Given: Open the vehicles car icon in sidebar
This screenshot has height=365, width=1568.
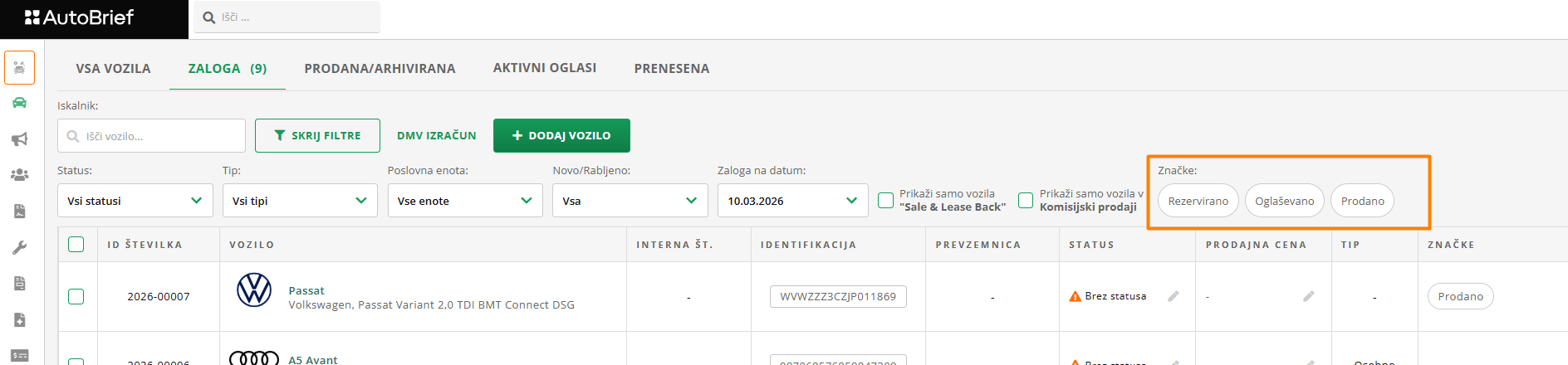Looking at the screenshot, I should tap(19, 103).
